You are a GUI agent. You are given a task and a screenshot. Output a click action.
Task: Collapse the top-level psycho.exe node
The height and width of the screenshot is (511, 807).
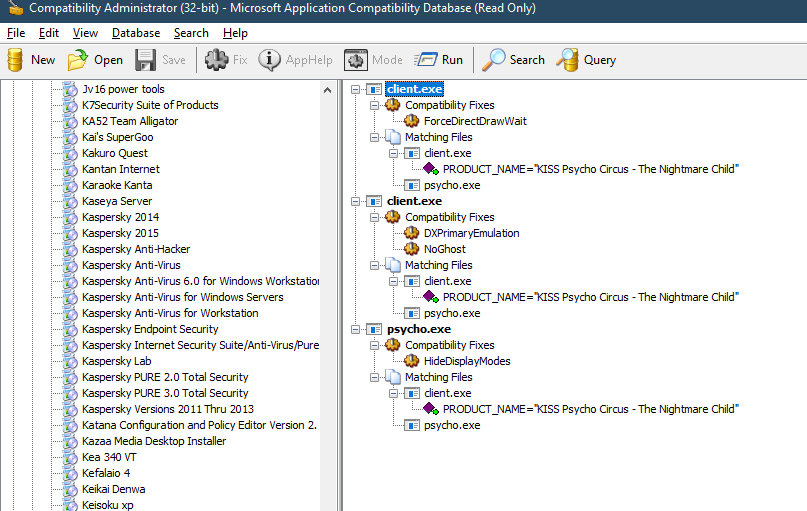[x=355, y=329]
